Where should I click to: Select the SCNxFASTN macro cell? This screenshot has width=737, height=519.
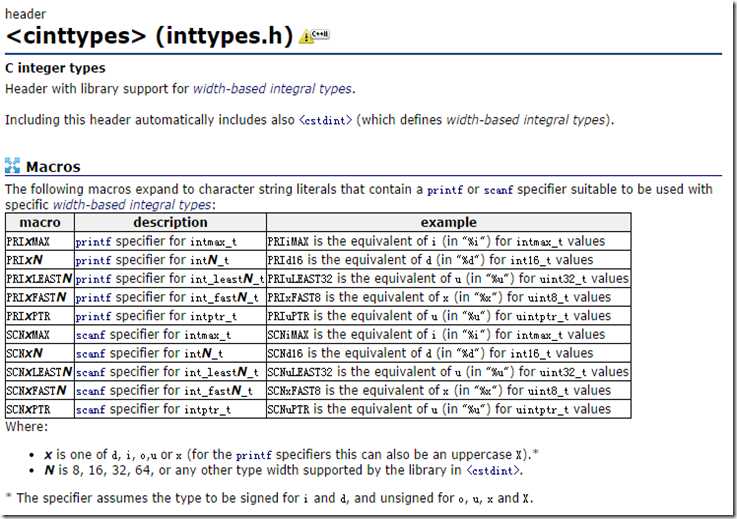tap(40, 391)
